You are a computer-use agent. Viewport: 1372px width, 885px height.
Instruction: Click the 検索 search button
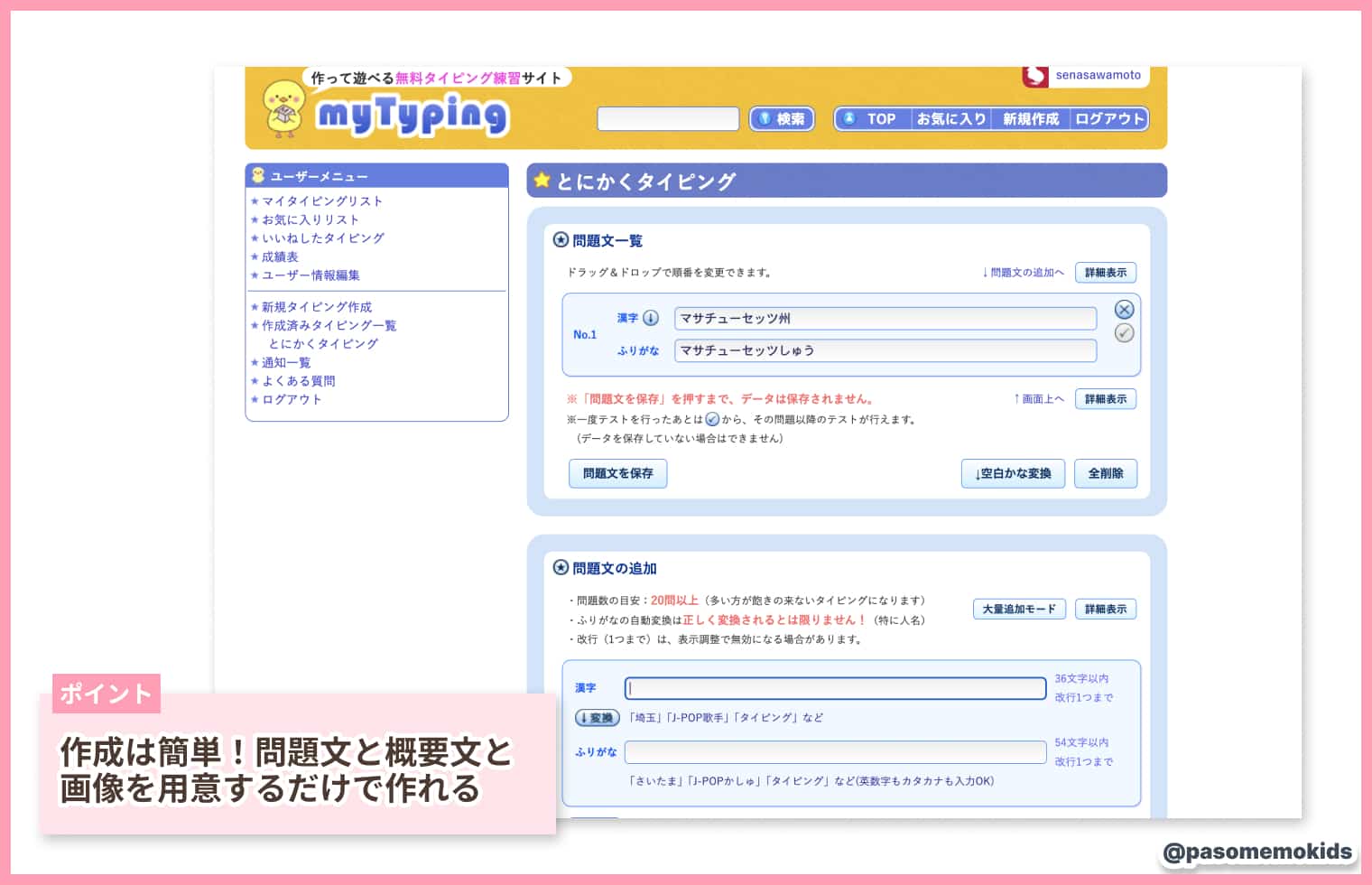pos(782,118)
